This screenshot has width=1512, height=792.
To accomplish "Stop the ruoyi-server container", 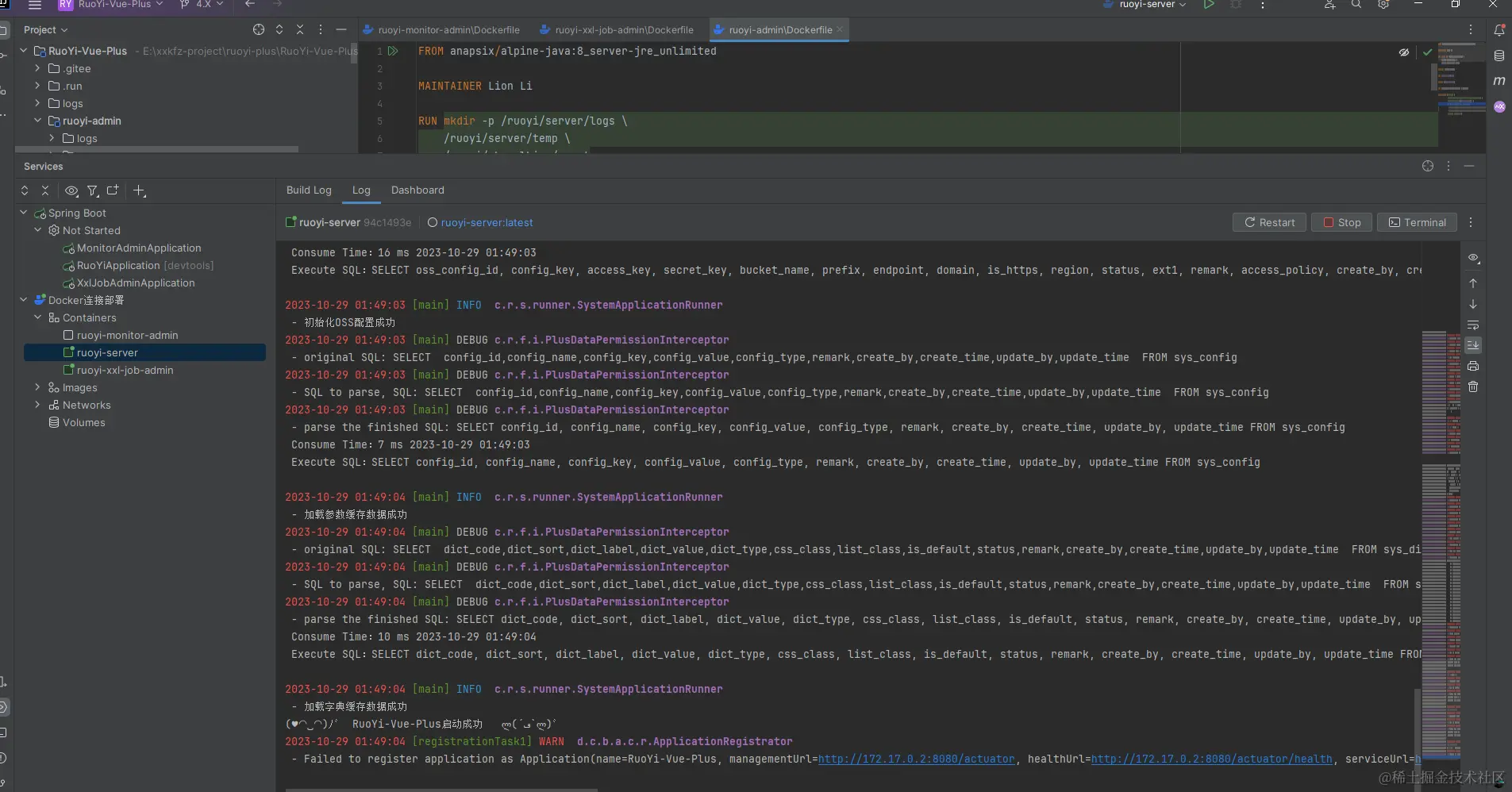I will pyautogui.click(x=1341, y=223).
